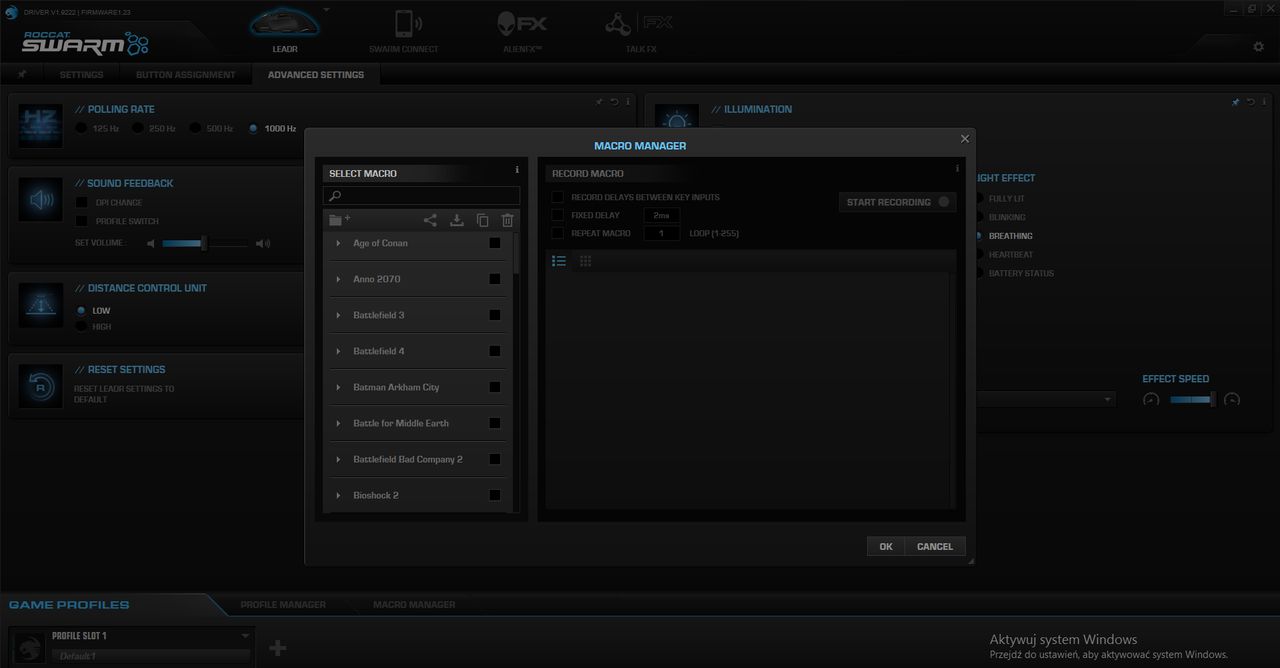The width and height of the screenshot is (1280, 668).
Task: Click the macro list scrollbar
Action: [x=516, y=255]
